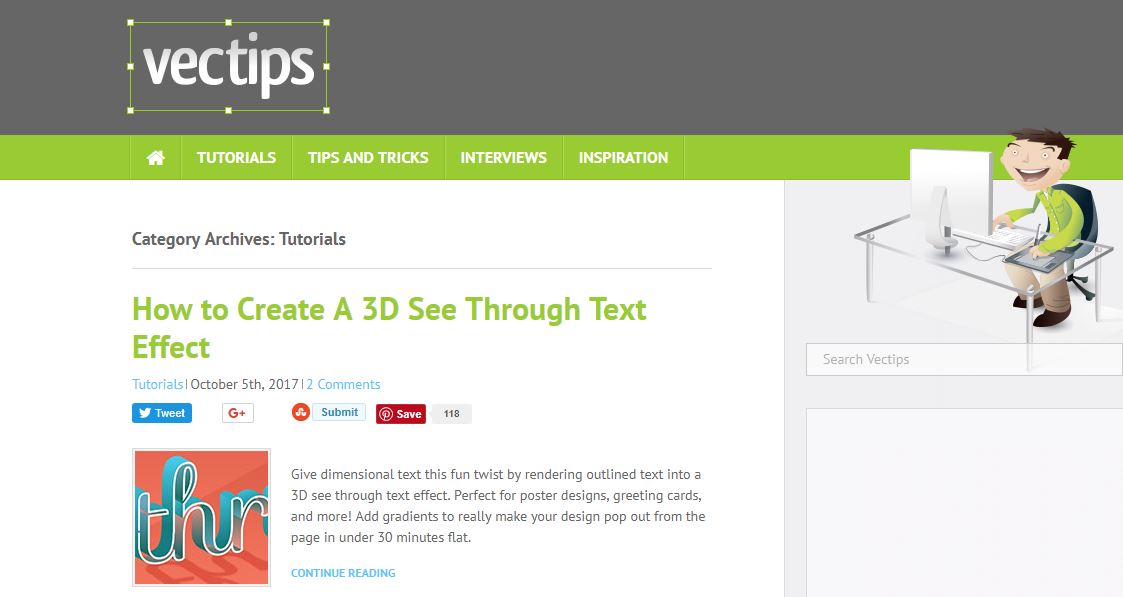Image resolution: width=1123 pixels, height=597 pixels.
Task: Open the Tutorials menu item
Action: 236,157
